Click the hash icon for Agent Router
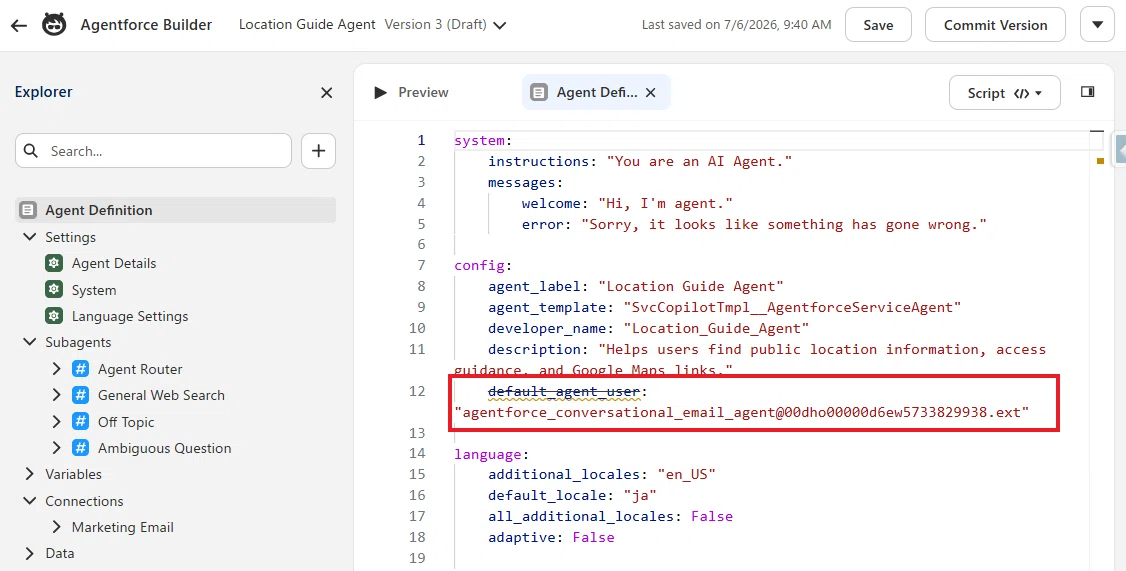 coord(80,368)
